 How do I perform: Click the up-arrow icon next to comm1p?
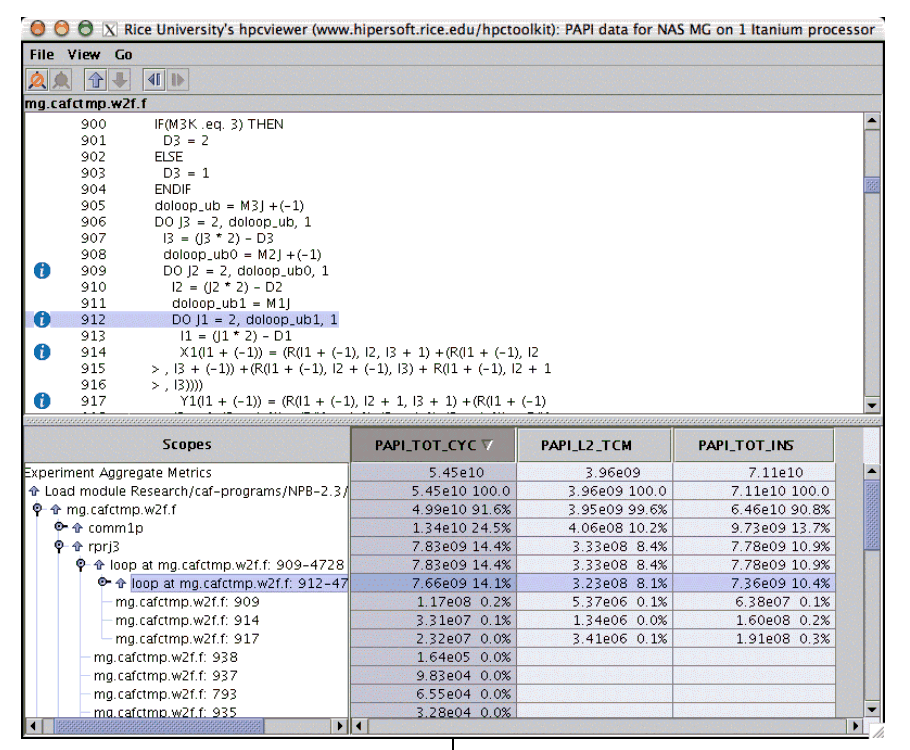click(76, 527)
